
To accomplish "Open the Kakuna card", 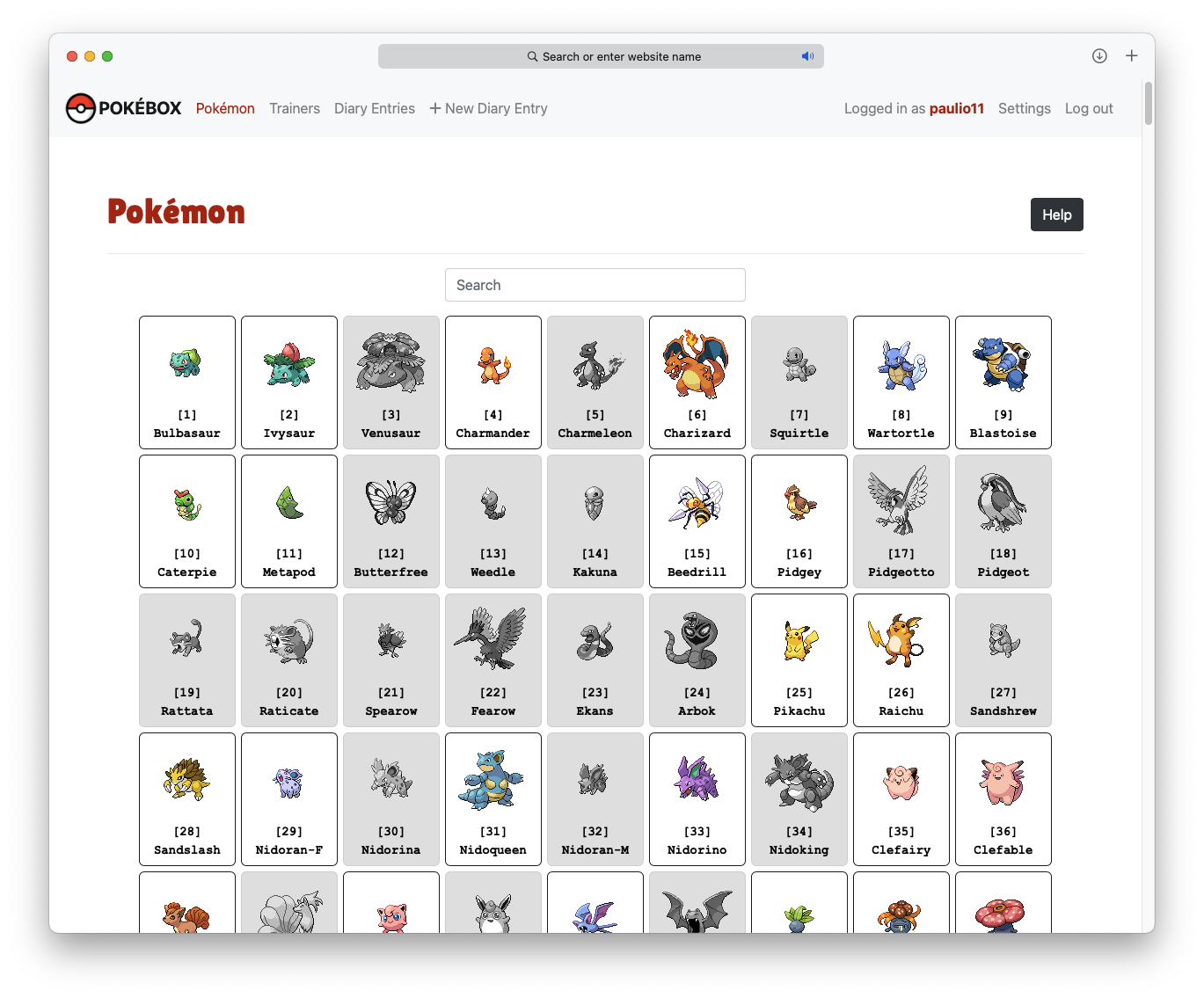I will point(595,521).
